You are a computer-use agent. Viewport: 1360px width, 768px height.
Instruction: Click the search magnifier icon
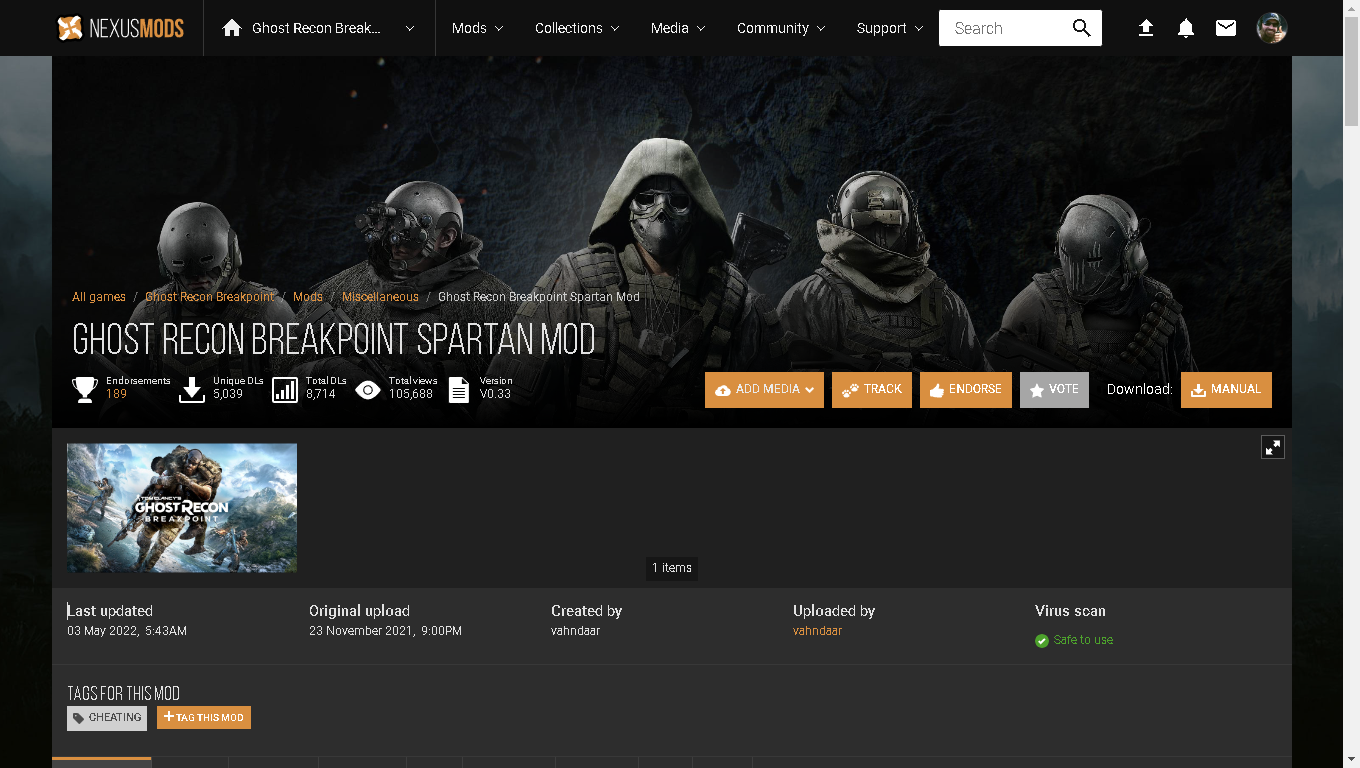click(x=1081, y=28)
